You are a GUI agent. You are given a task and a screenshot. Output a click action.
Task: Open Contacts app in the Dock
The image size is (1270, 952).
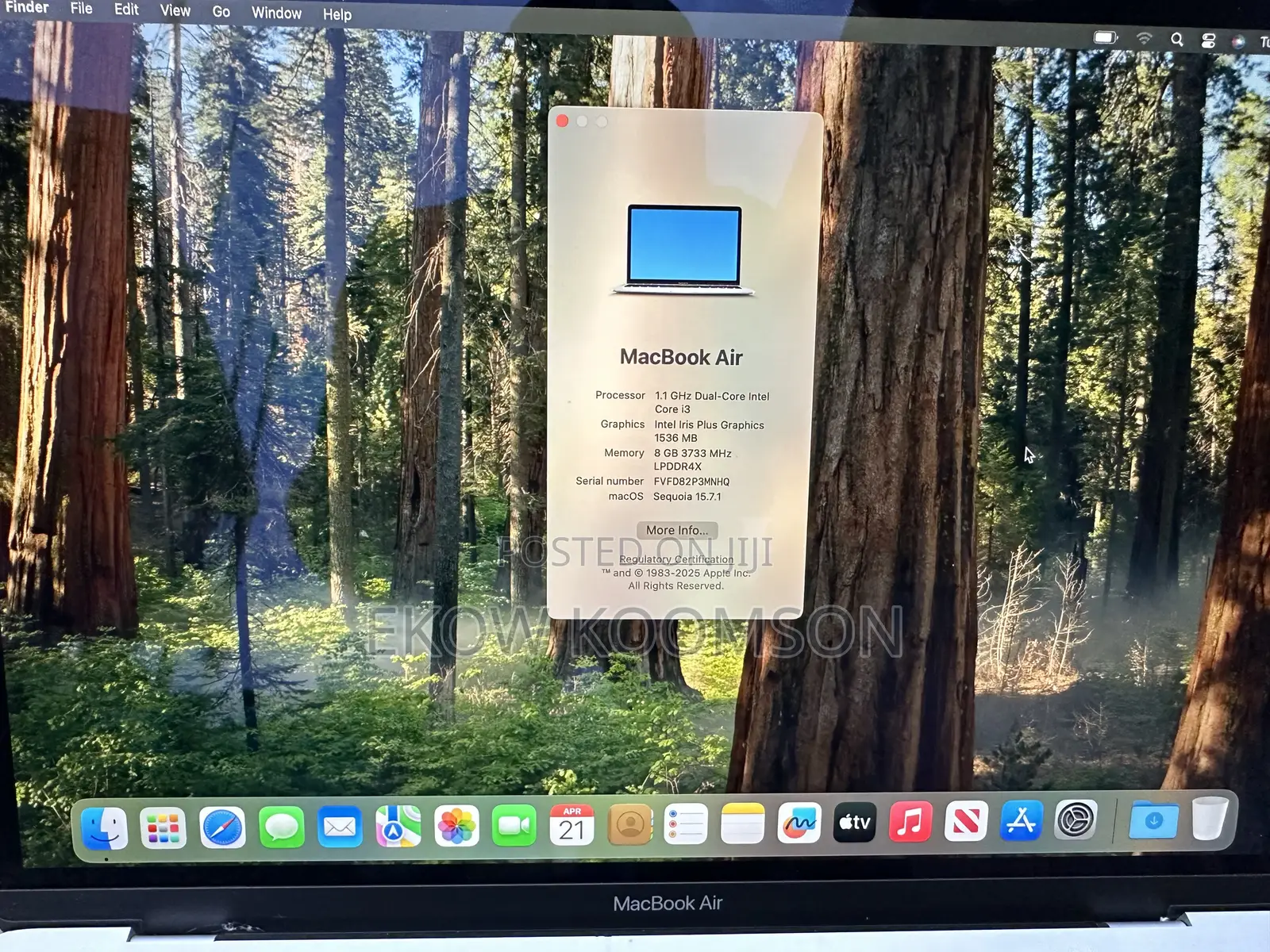pyautogui.click(x=630, y=825)
